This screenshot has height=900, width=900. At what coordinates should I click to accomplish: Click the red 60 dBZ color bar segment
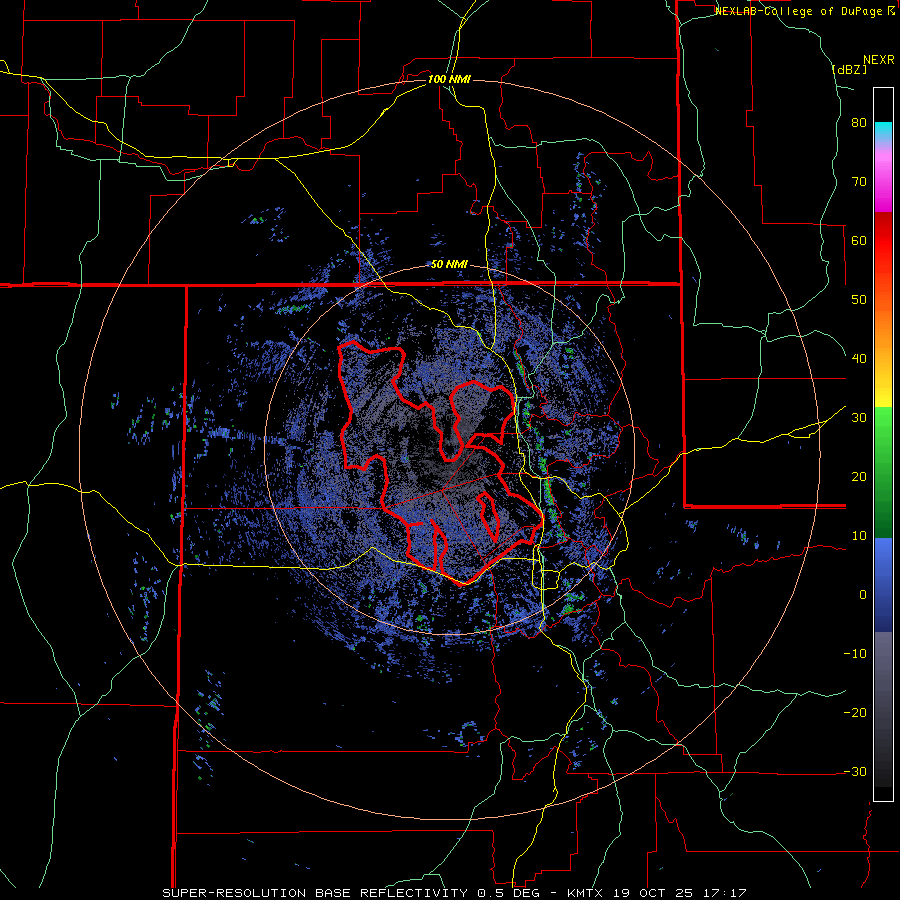point(883,241)
